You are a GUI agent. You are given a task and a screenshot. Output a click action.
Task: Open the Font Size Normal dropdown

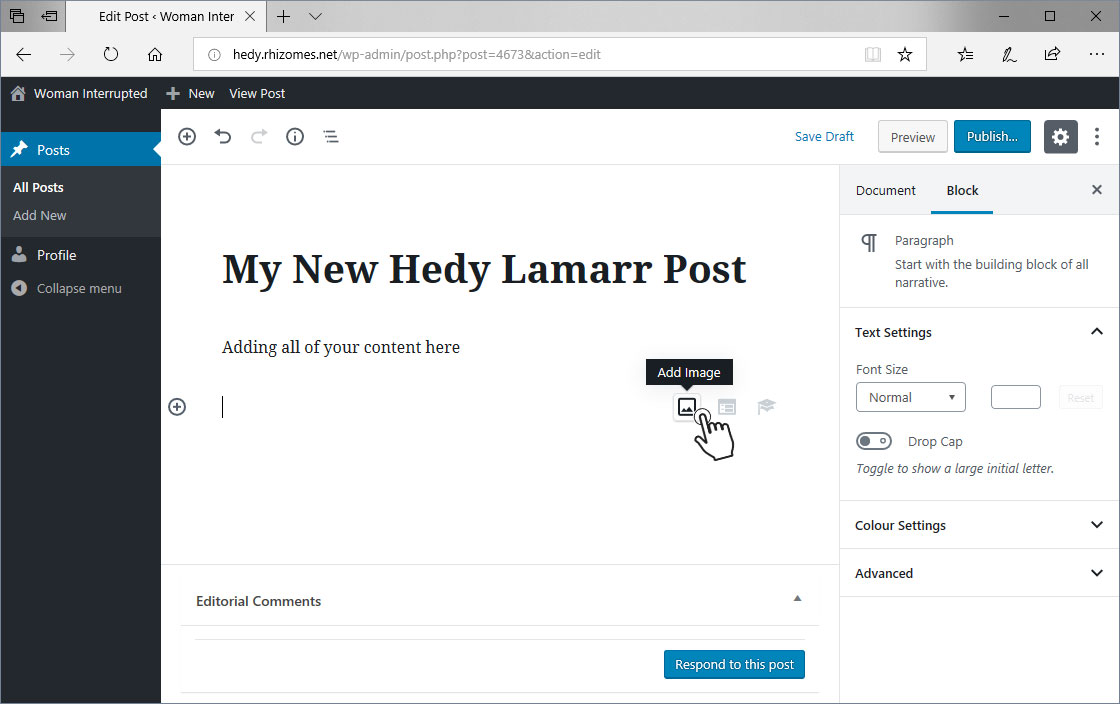(911, 397)
